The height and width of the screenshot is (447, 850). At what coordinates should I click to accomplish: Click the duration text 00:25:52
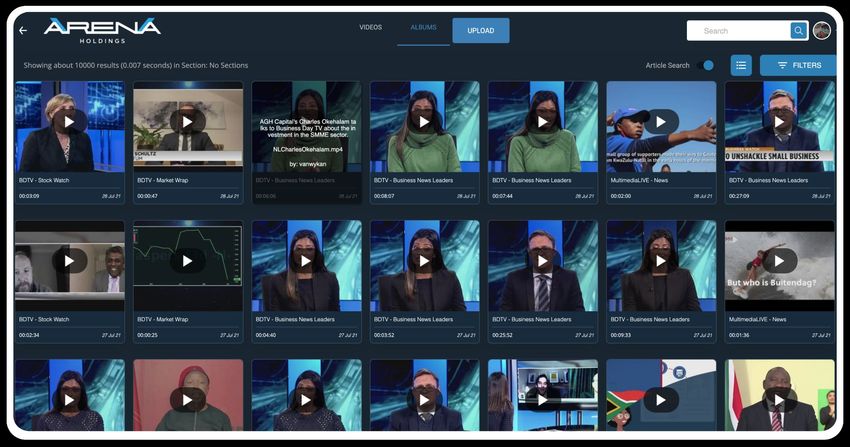point(503,335)
